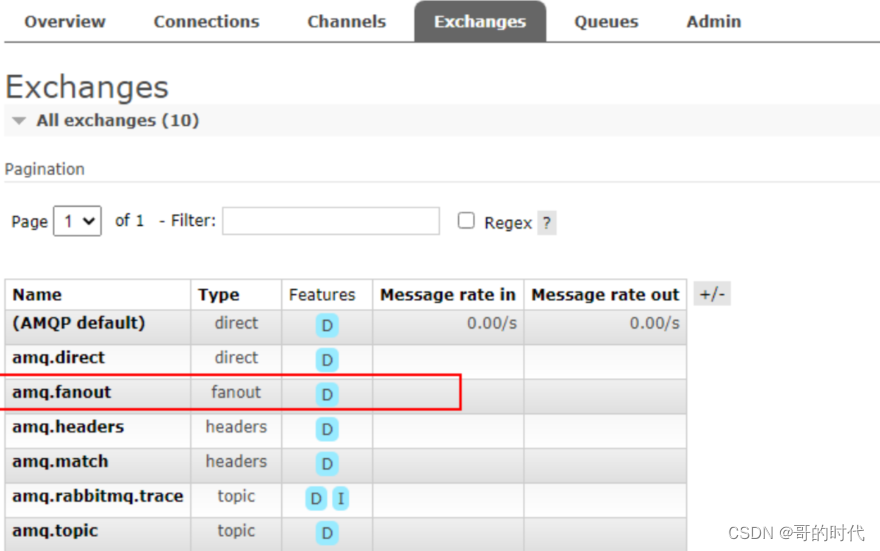Open the amq.headers exchange
Screen dimensions: 880x551
point(68,427)
